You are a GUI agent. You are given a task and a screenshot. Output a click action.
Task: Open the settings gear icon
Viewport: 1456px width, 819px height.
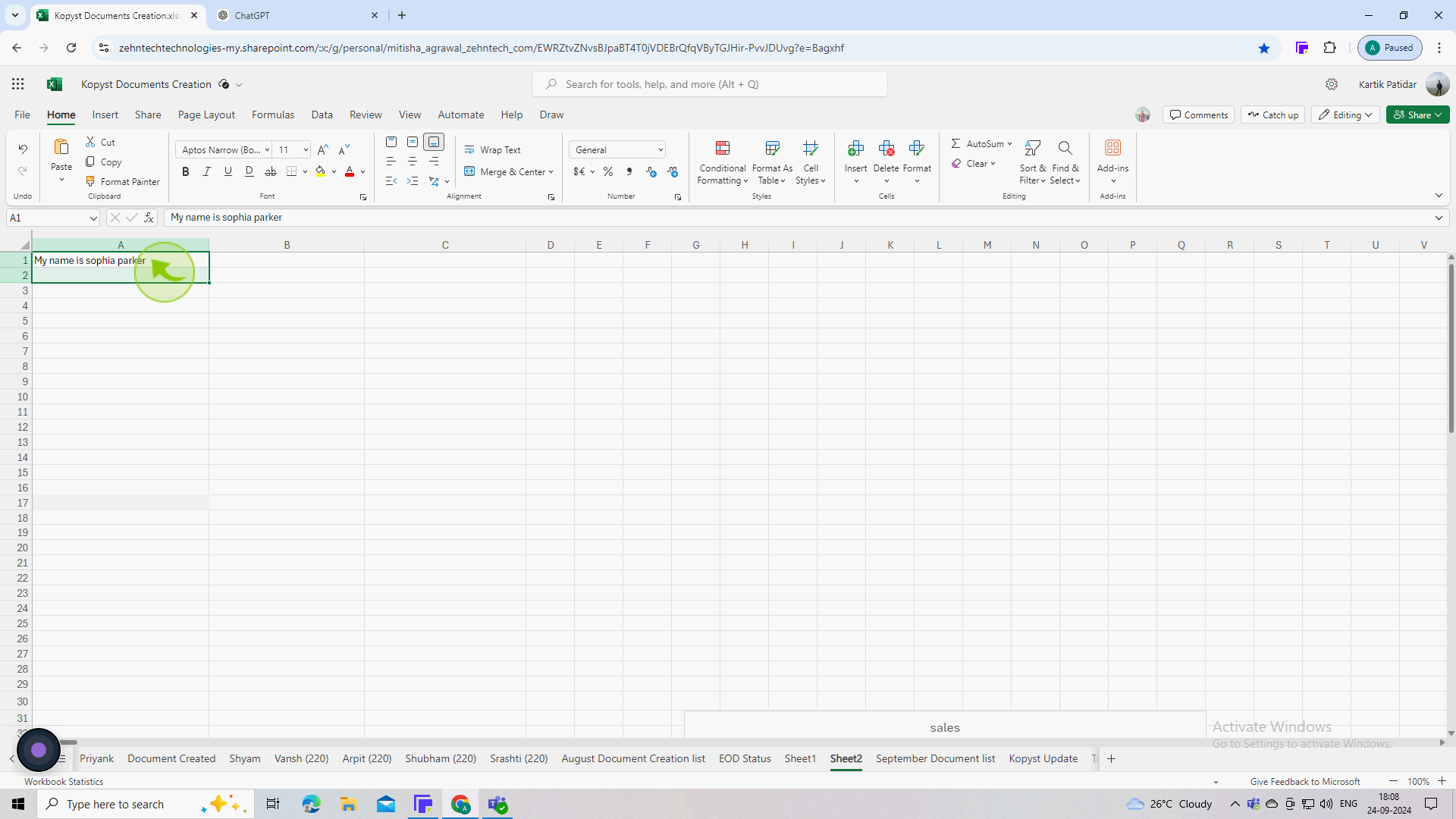point(1332,84)
